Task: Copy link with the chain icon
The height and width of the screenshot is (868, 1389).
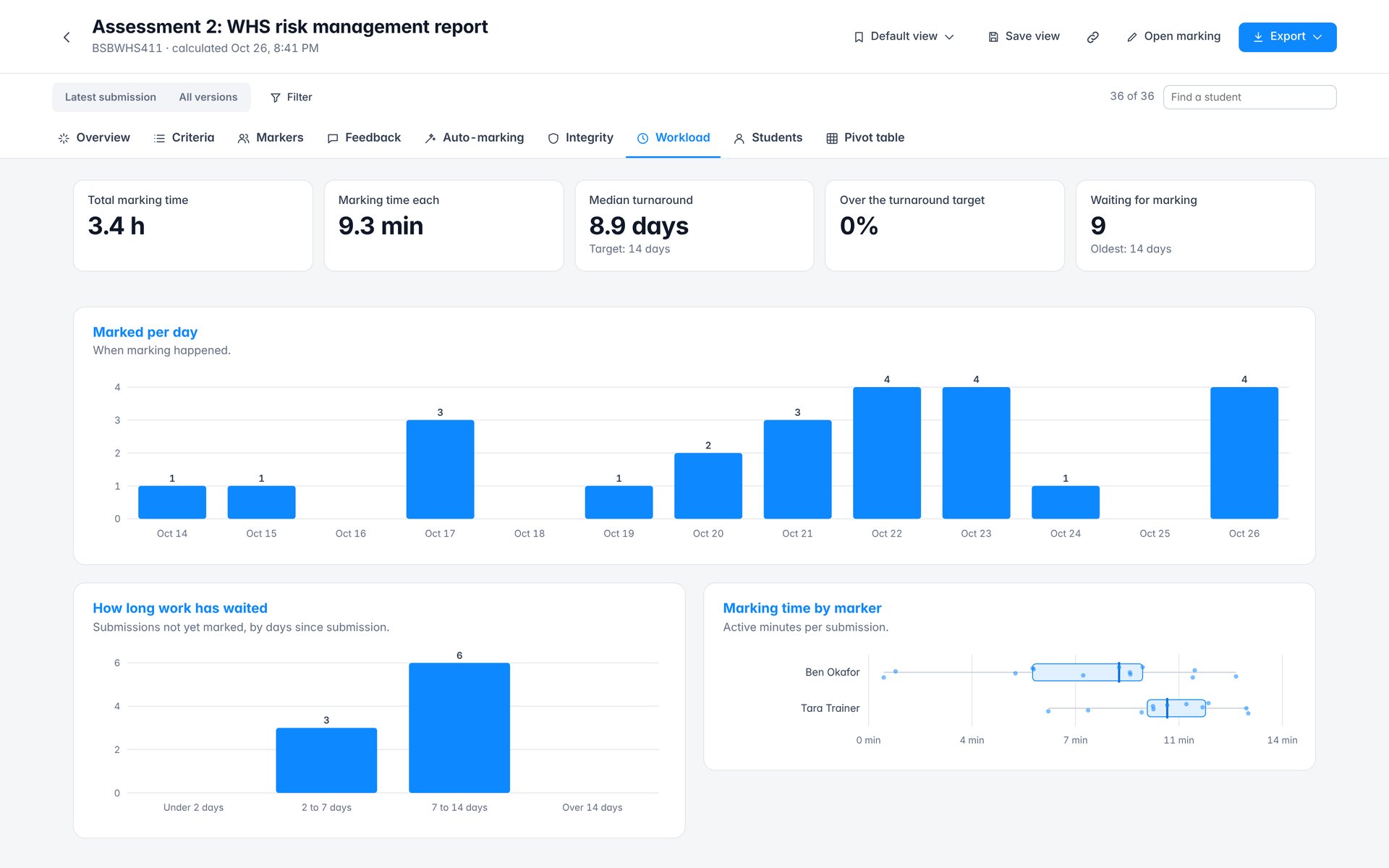Action: [1093, 37]
